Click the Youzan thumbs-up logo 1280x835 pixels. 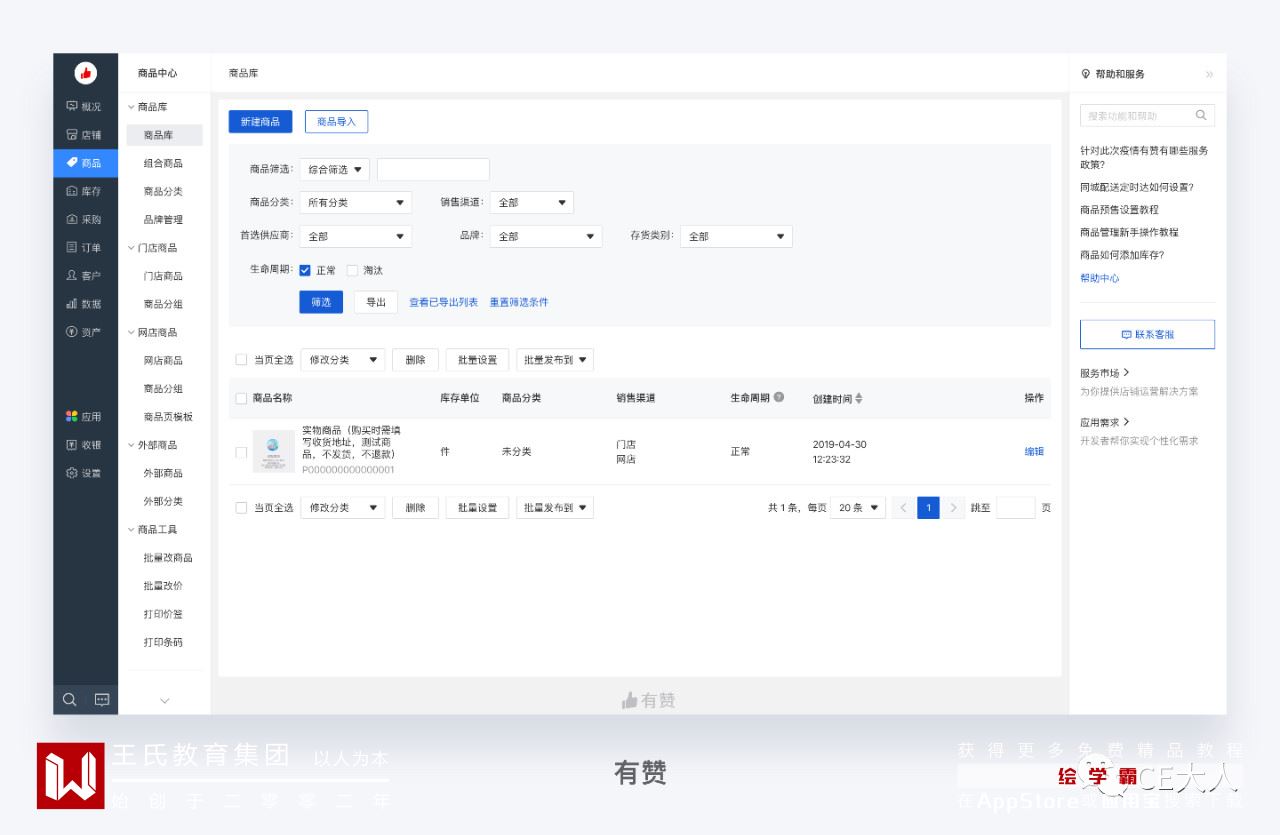tap(85, 73)
